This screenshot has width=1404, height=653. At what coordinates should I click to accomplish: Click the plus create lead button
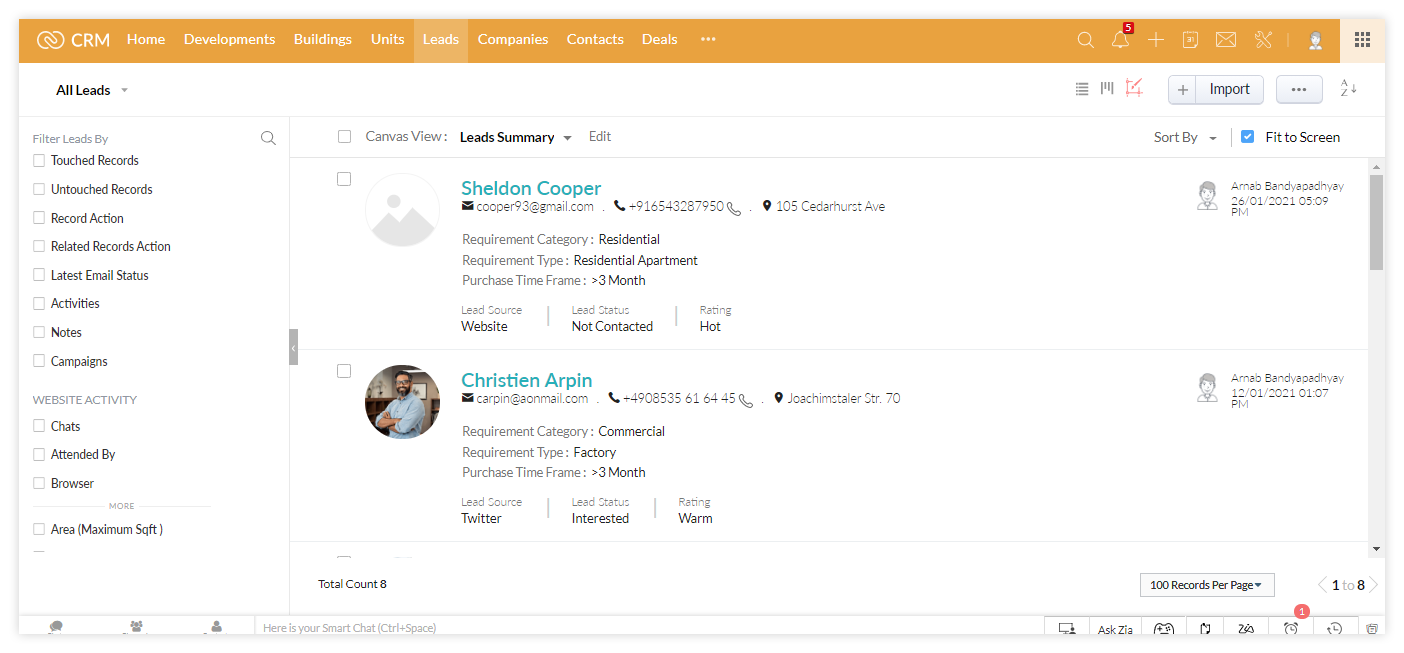pos(1182,89)
